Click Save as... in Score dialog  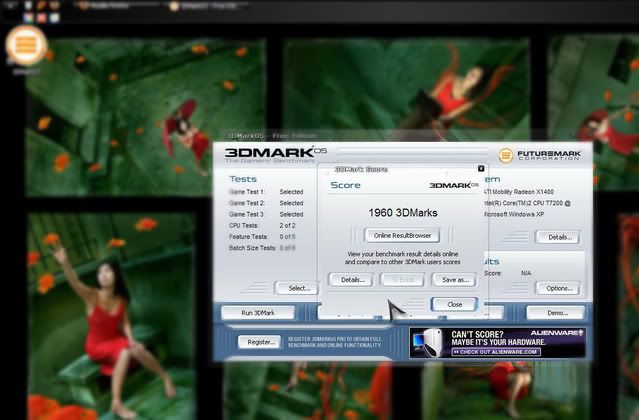(x=454, y=280)
